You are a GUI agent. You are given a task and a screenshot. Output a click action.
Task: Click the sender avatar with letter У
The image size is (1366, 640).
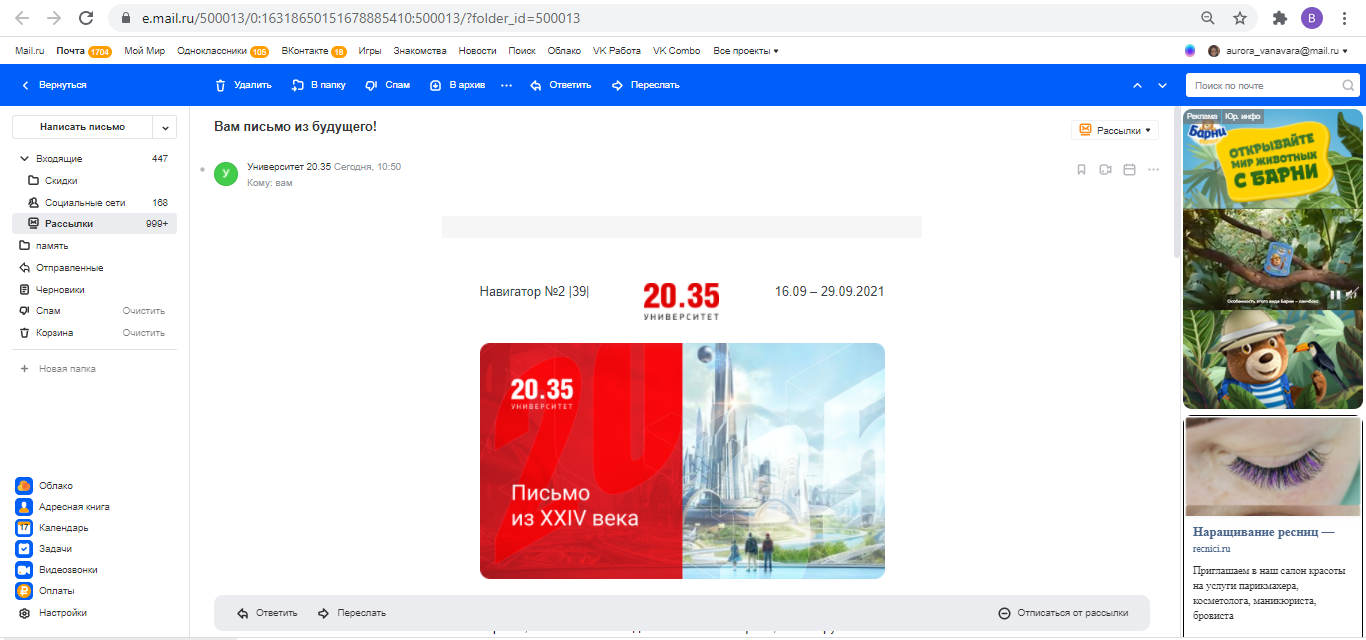pyautogui.click(x=226, y=174)
